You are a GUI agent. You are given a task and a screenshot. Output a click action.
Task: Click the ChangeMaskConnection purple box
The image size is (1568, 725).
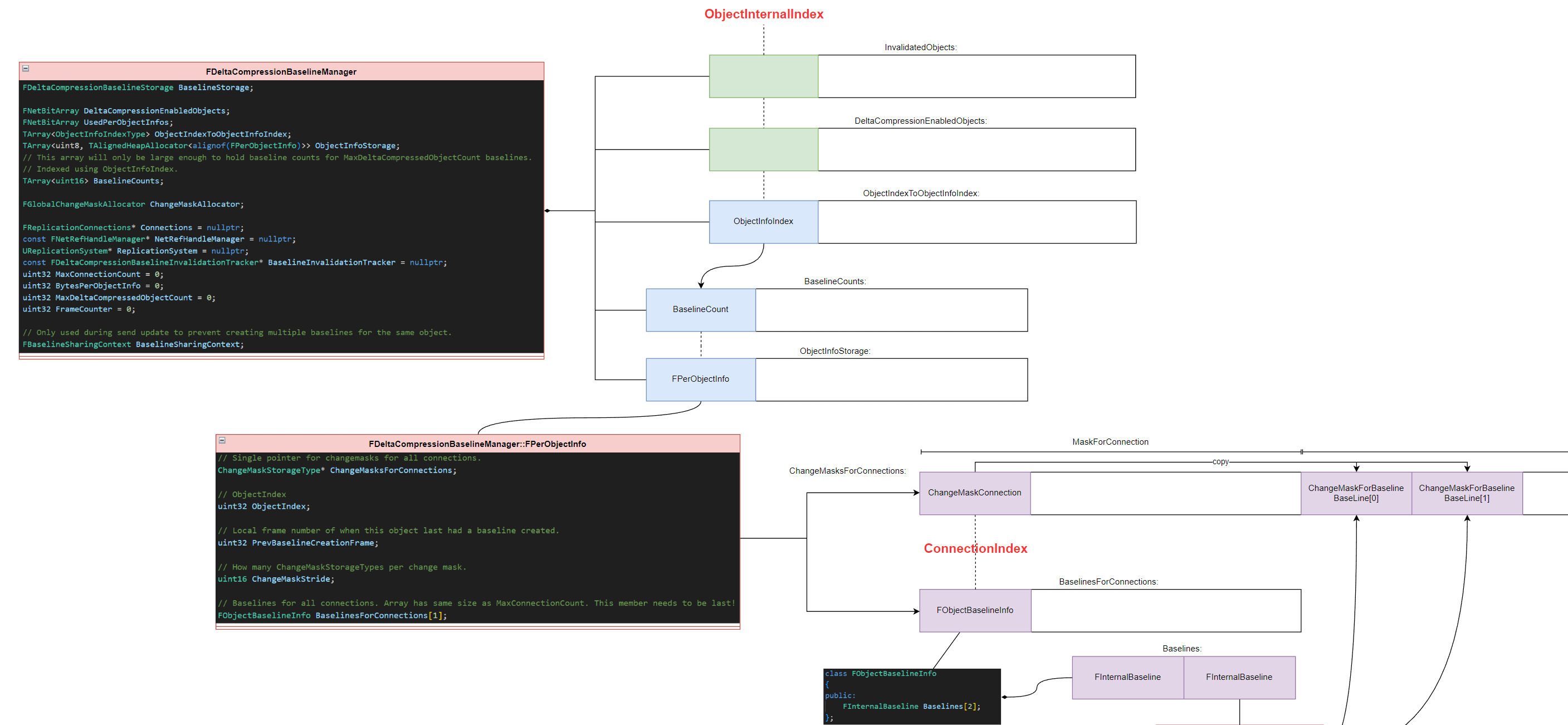(x=974, y=493)
